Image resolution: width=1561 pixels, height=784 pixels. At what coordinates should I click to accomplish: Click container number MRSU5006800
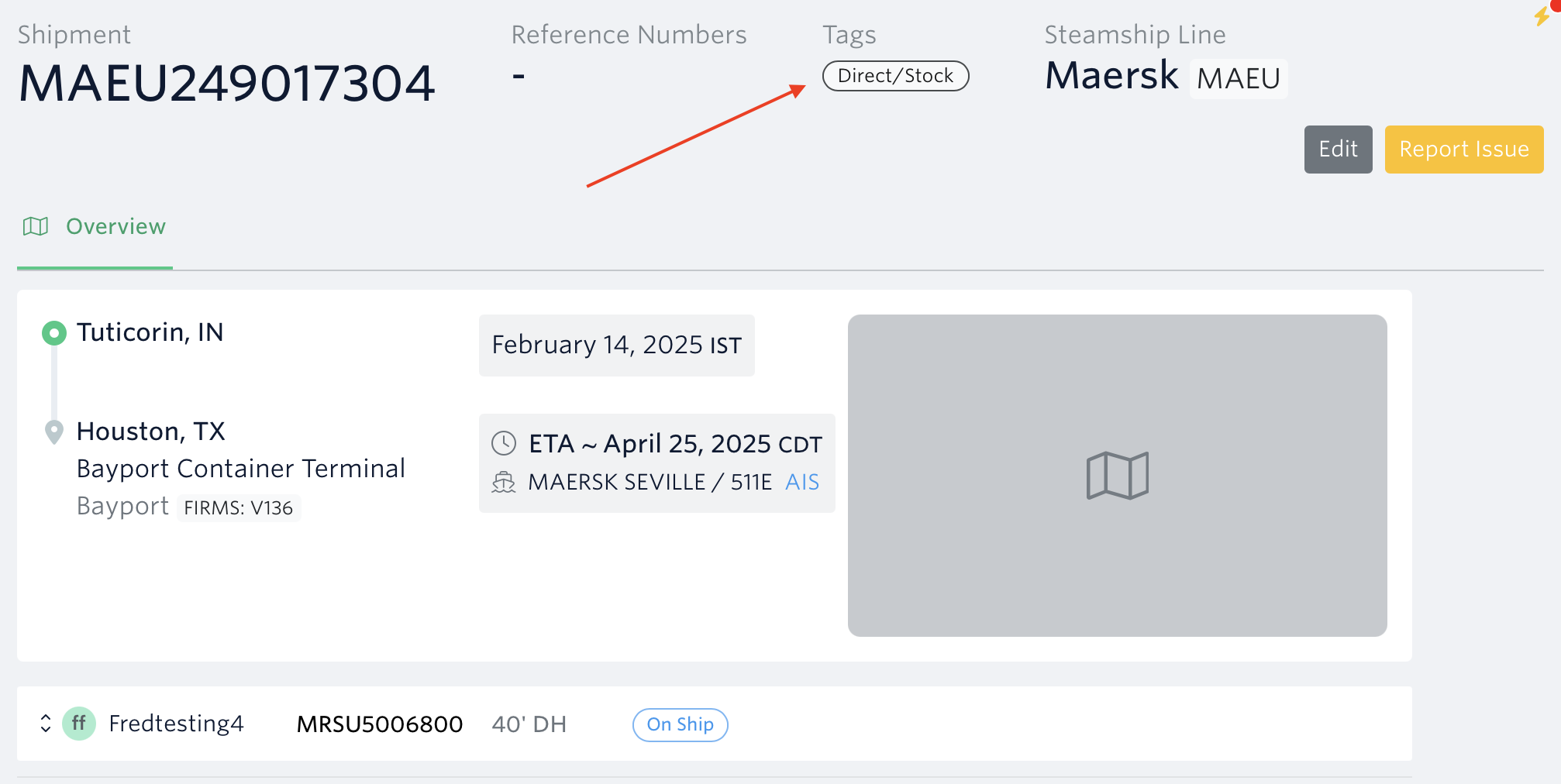coord(380,724)
